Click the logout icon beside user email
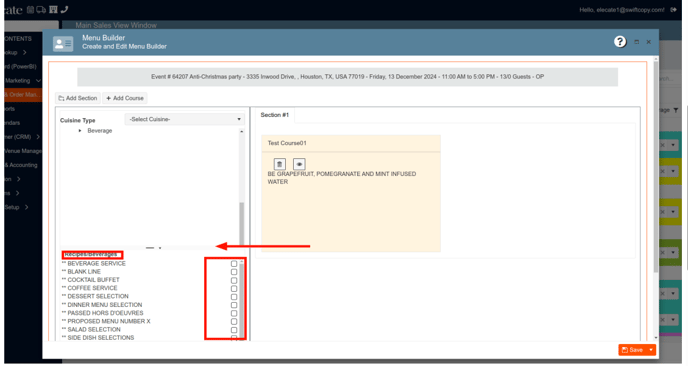Image resolution: width=688 pixels, height=366 pixels. tap(674, 10)
